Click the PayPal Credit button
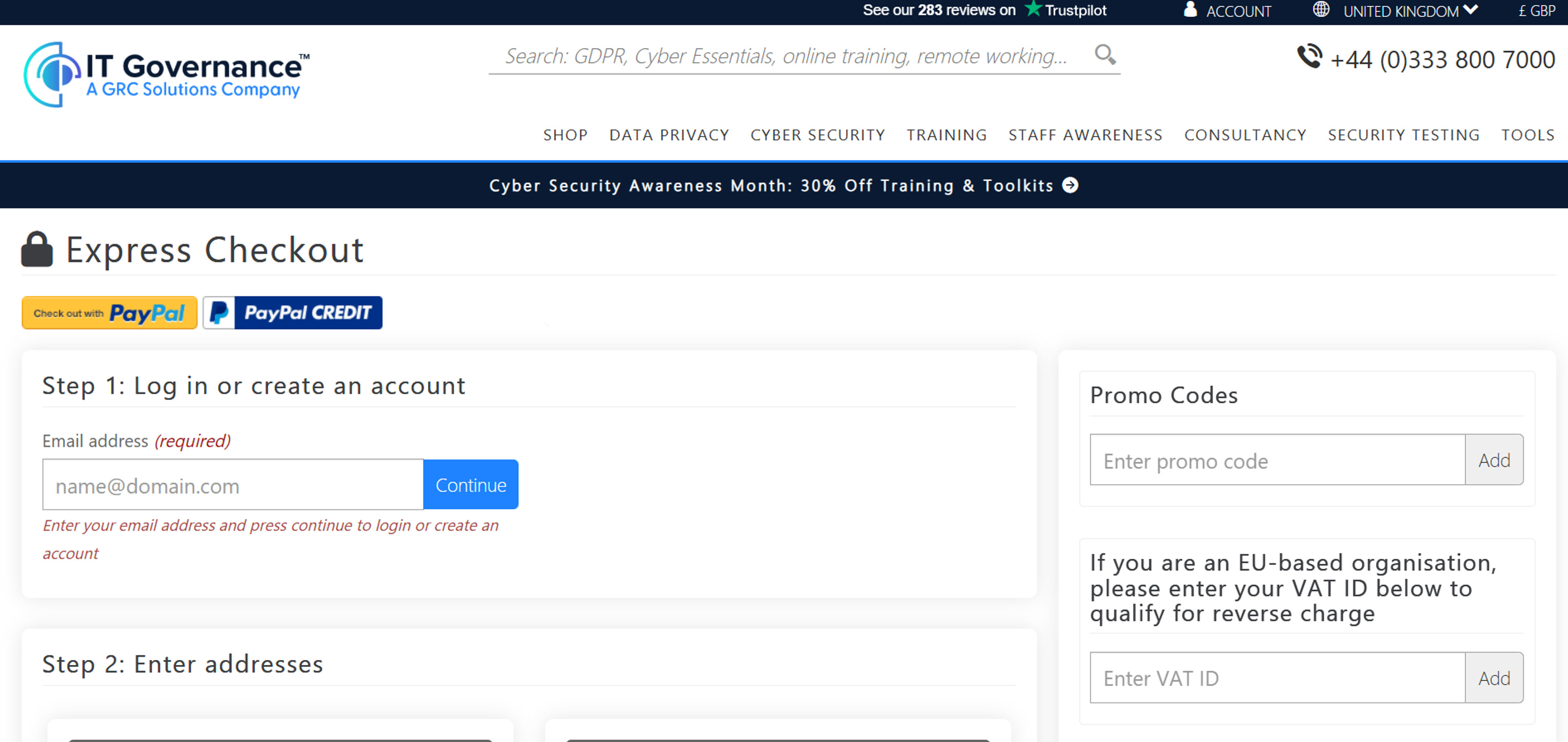 292,313
